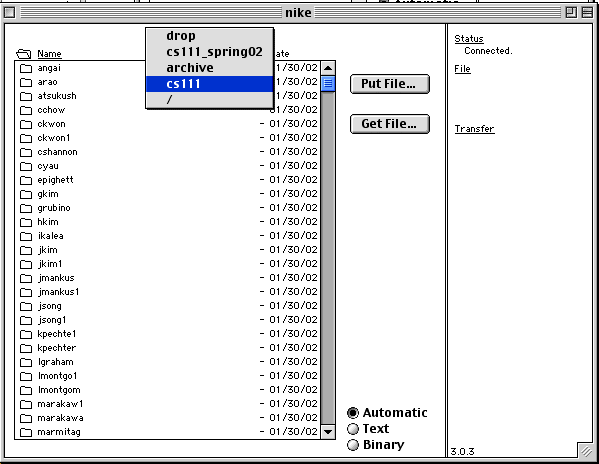Select the marakawa folder name
Image resolution: width=599 pixels, height=464 pixels.
[x=60, y=418]
